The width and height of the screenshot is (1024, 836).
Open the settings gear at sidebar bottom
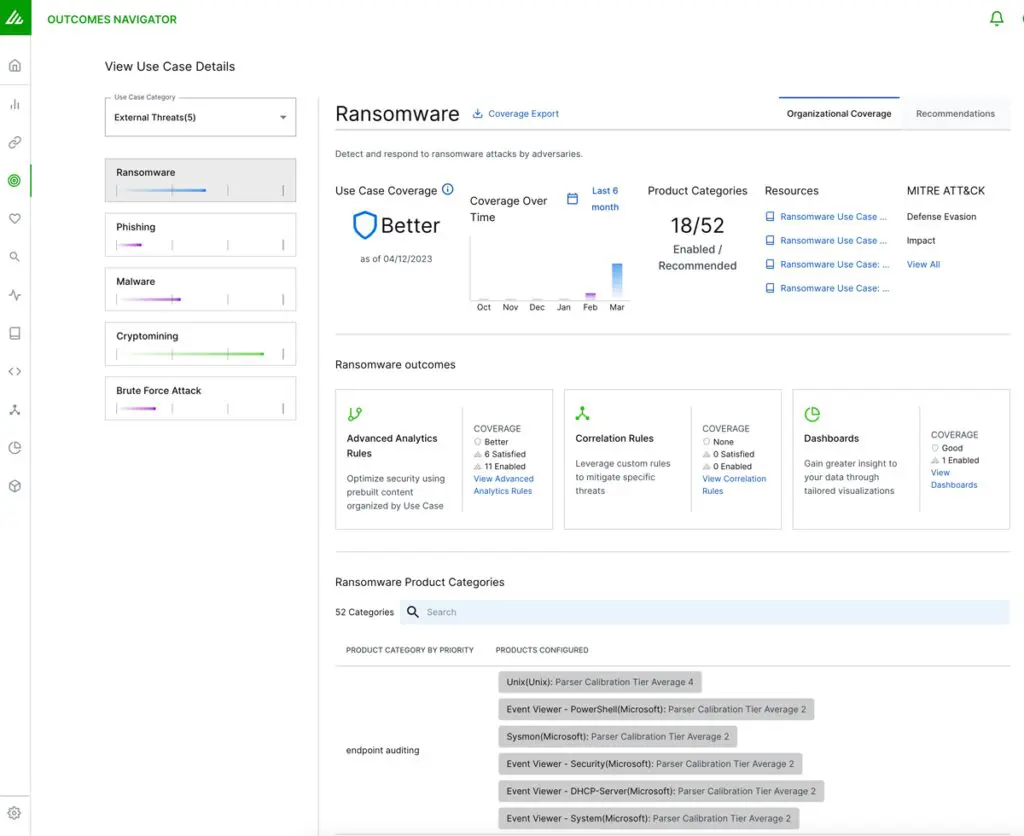(x=14, y=813)
